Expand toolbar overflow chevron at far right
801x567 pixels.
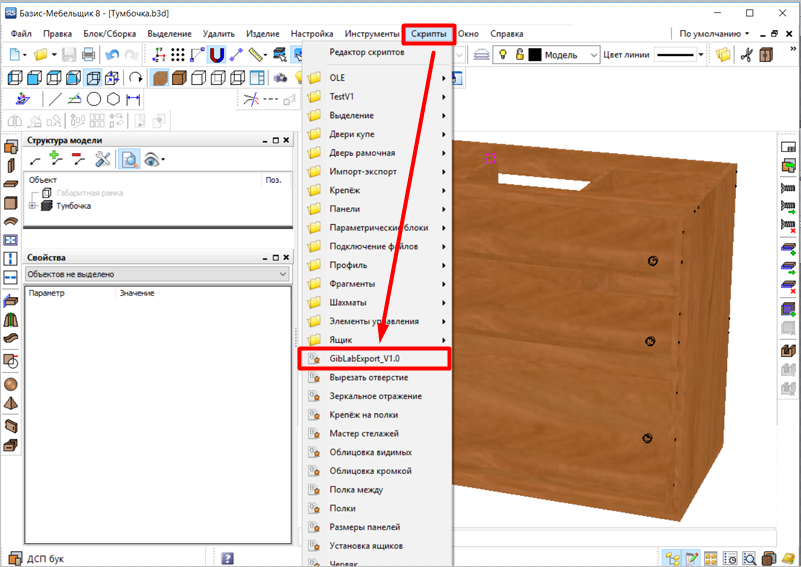[x=793, y=49]
